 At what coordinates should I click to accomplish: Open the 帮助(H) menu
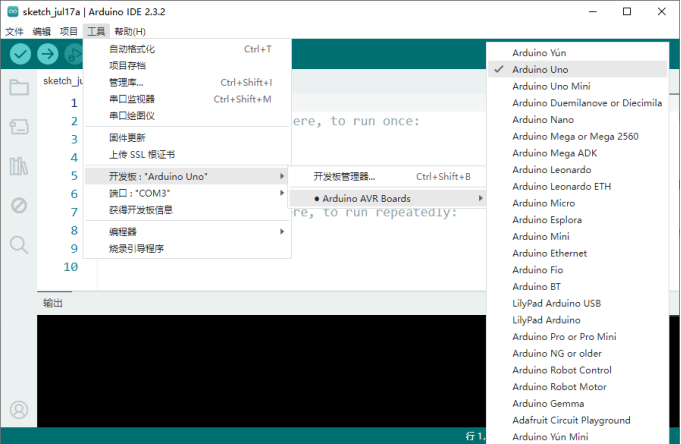[x=130, y=32]
